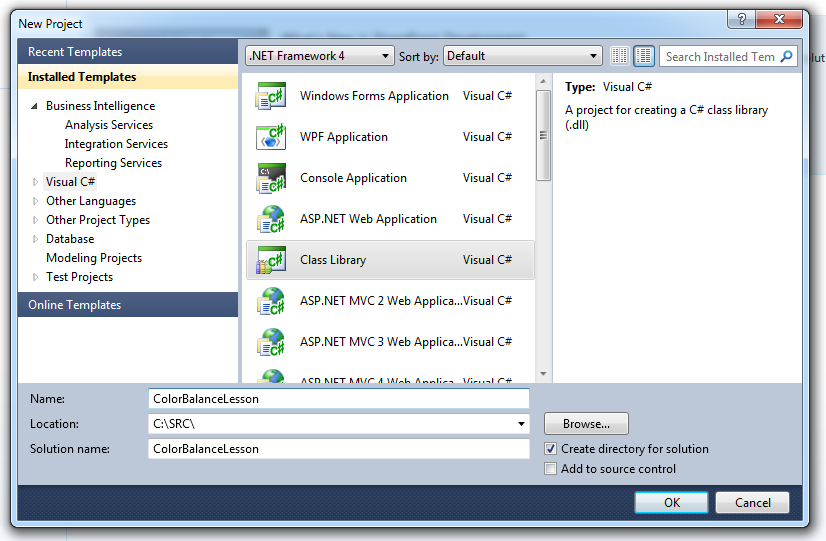This screenshot has width=826, height=541.
Task: Click the OK button
Action: click(x=671, y=503)
